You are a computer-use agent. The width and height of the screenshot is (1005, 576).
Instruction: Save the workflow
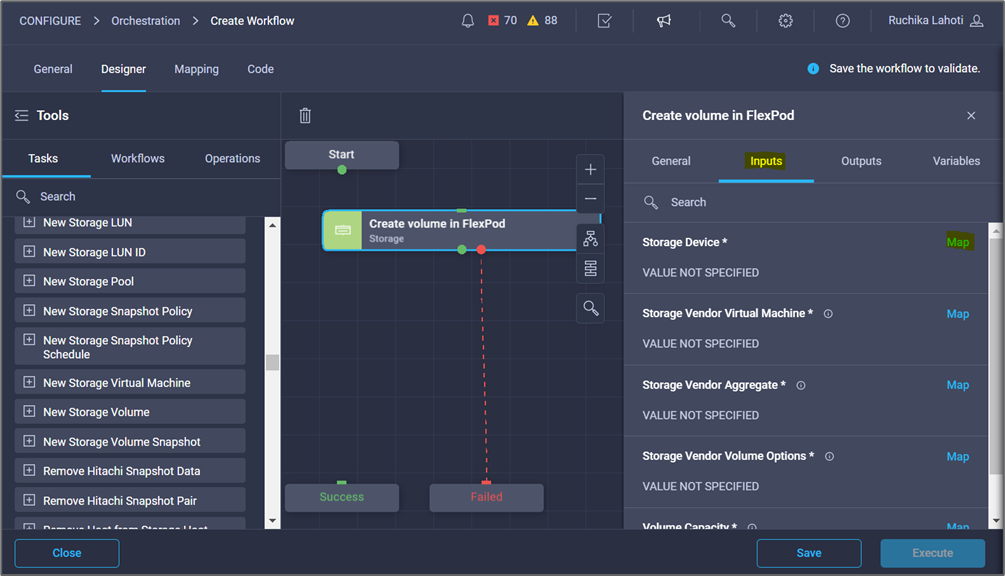(x=808, y=553)
